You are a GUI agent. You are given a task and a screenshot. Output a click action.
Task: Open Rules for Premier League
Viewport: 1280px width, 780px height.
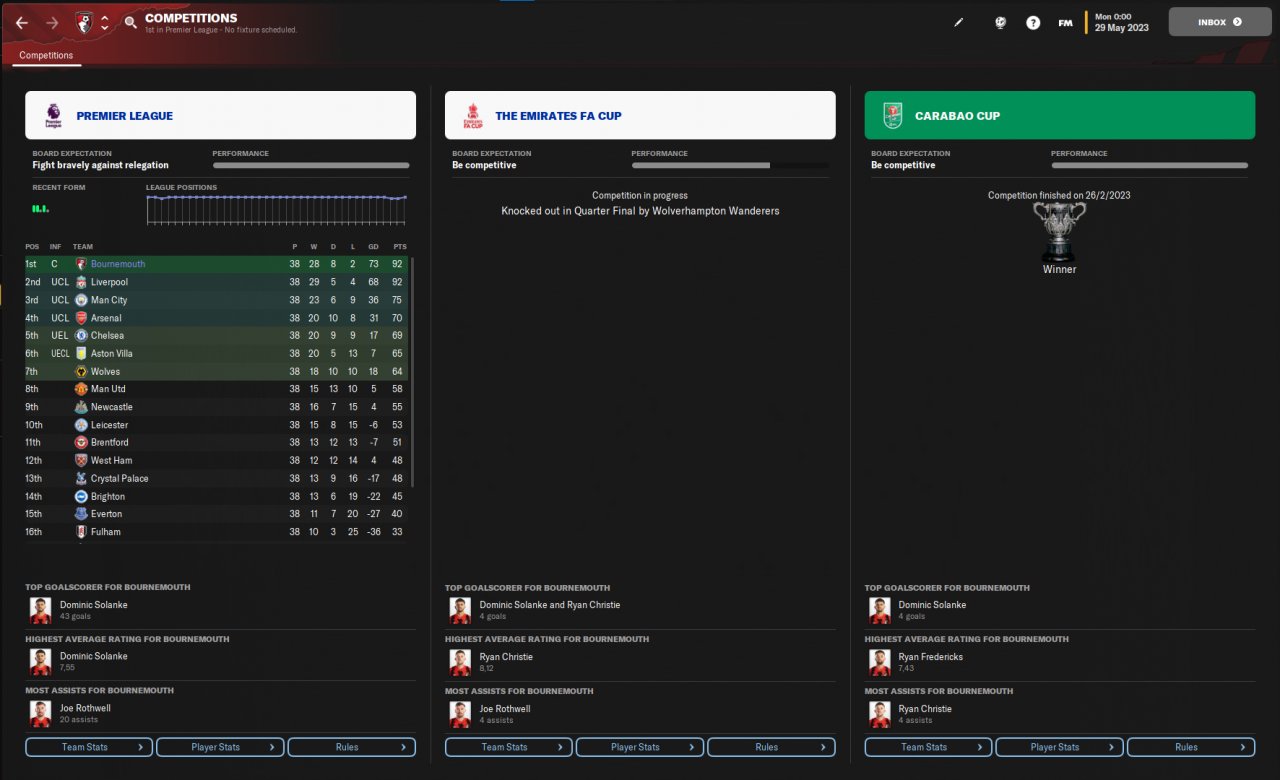point(351,747)
